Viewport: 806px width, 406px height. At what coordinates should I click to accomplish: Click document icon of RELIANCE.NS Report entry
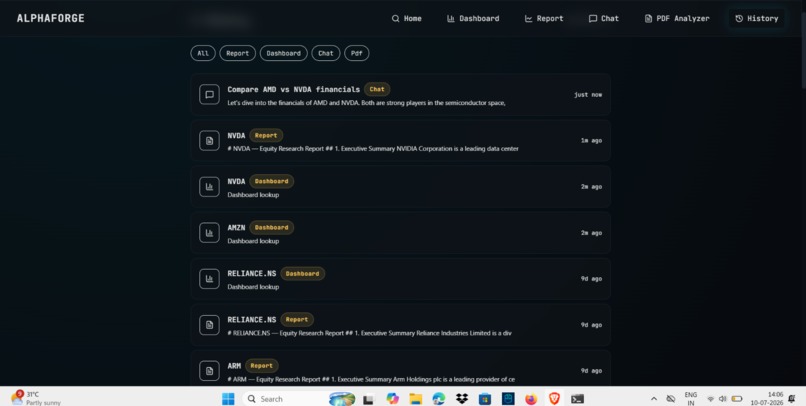click(x=209, y=325)
